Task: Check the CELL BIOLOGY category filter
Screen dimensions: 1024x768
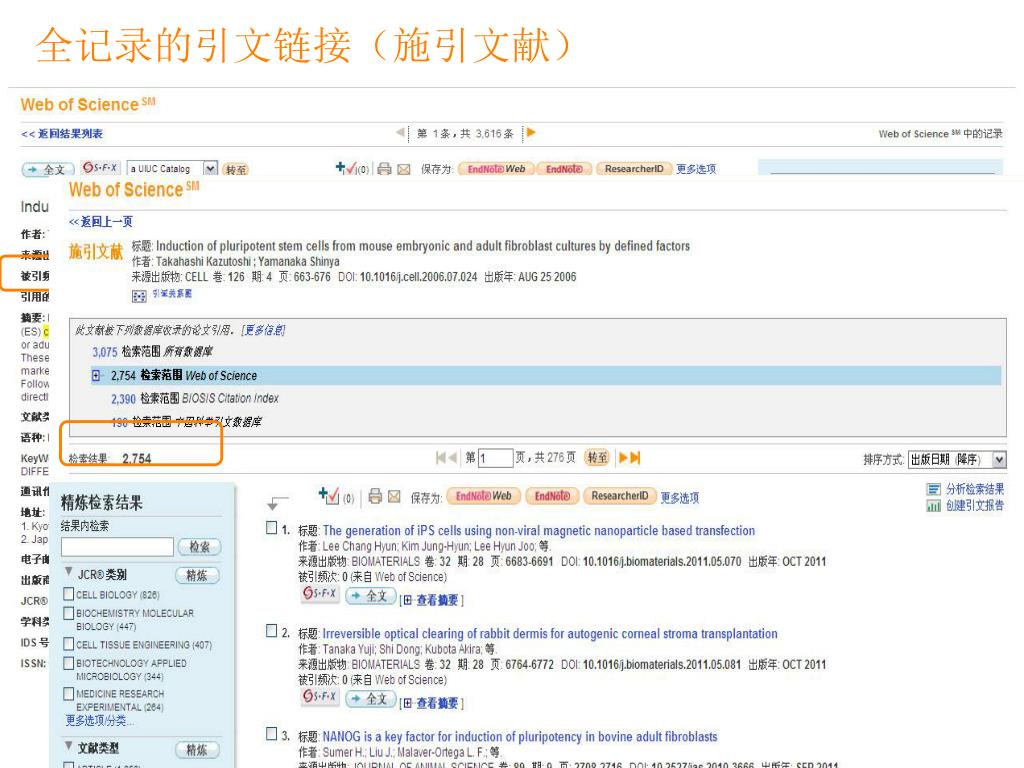Action: (x=69, y=594)
